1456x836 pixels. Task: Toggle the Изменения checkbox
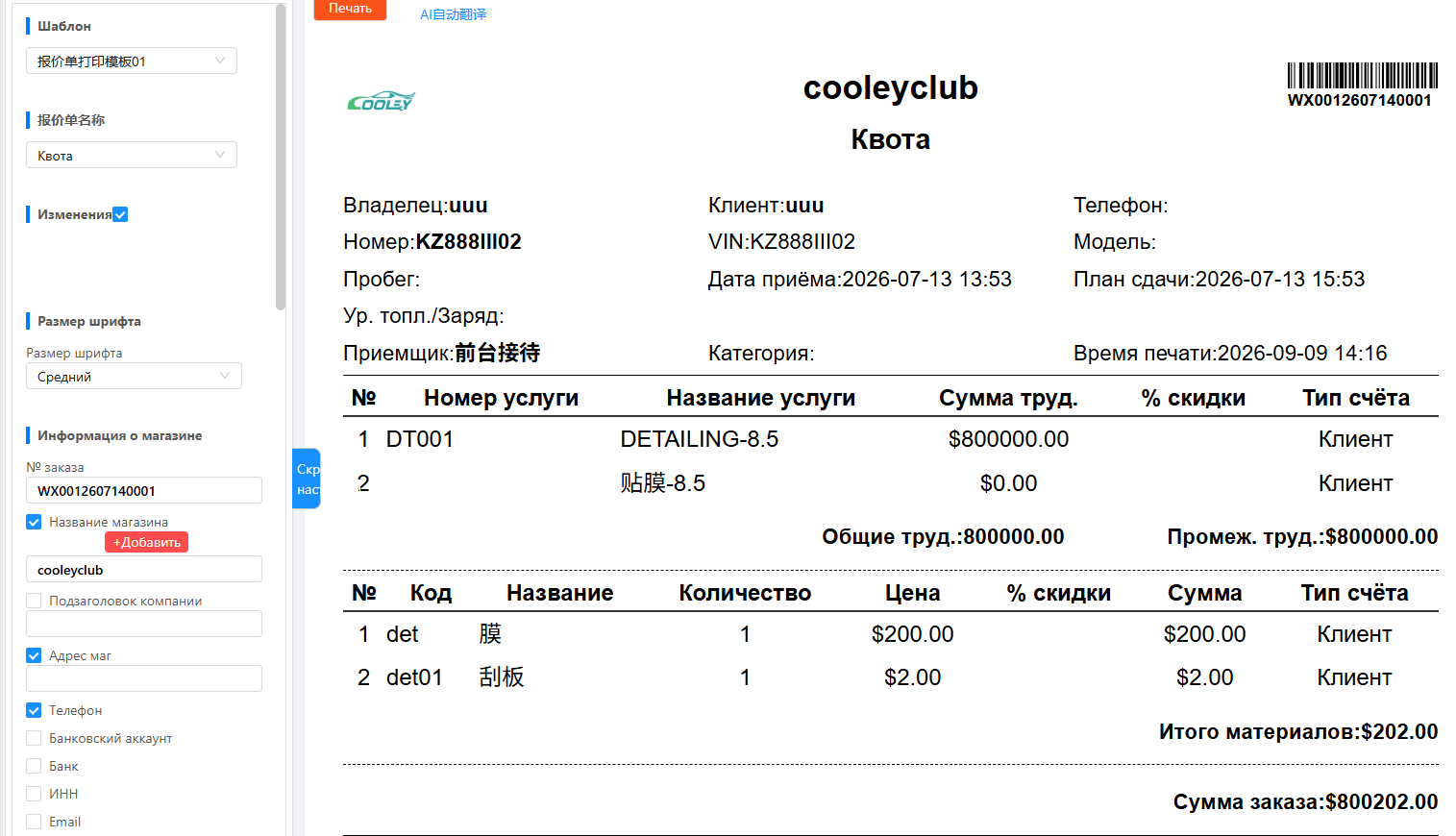point(120,214)
